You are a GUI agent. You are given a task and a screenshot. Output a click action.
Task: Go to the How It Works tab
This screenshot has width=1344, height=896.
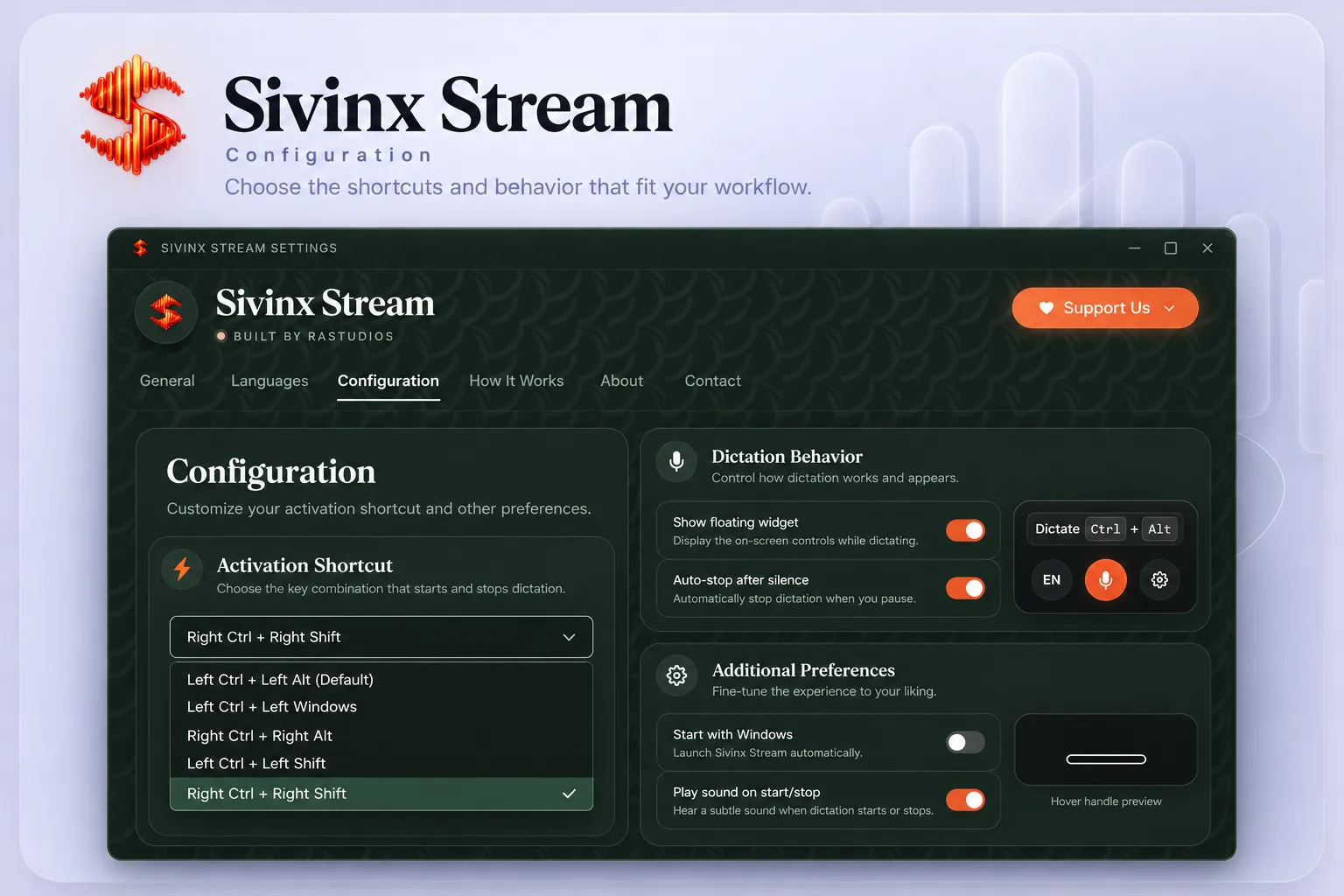(x=516, y=381)
